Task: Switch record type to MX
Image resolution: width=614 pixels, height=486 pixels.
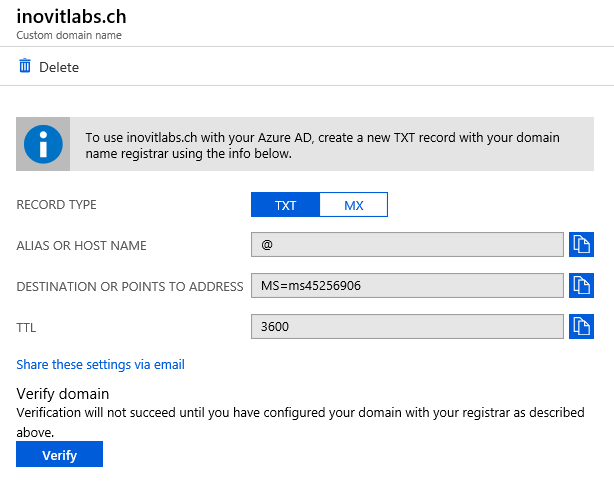Action: [x=354, y=204]
